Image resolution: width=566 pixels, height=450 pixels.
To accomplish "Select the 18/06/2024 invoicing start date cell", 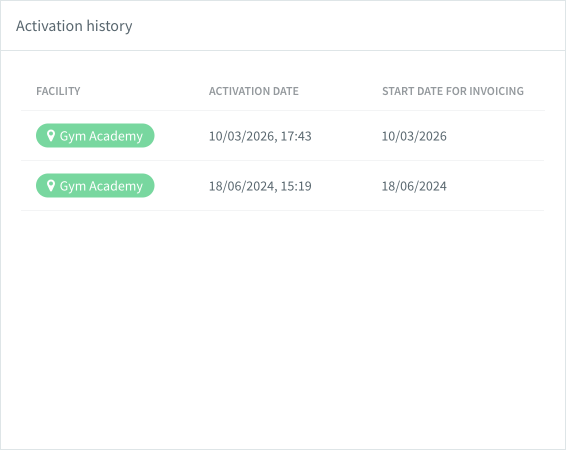I will point(414,186).
